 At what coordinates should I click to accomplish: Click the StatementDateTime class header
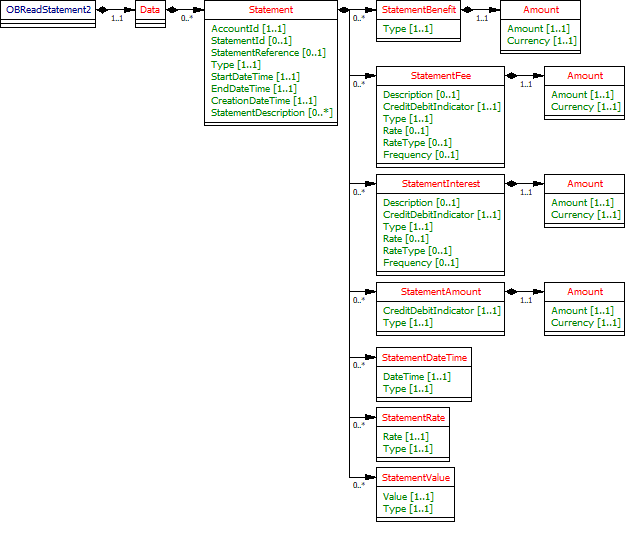[422, 358]
